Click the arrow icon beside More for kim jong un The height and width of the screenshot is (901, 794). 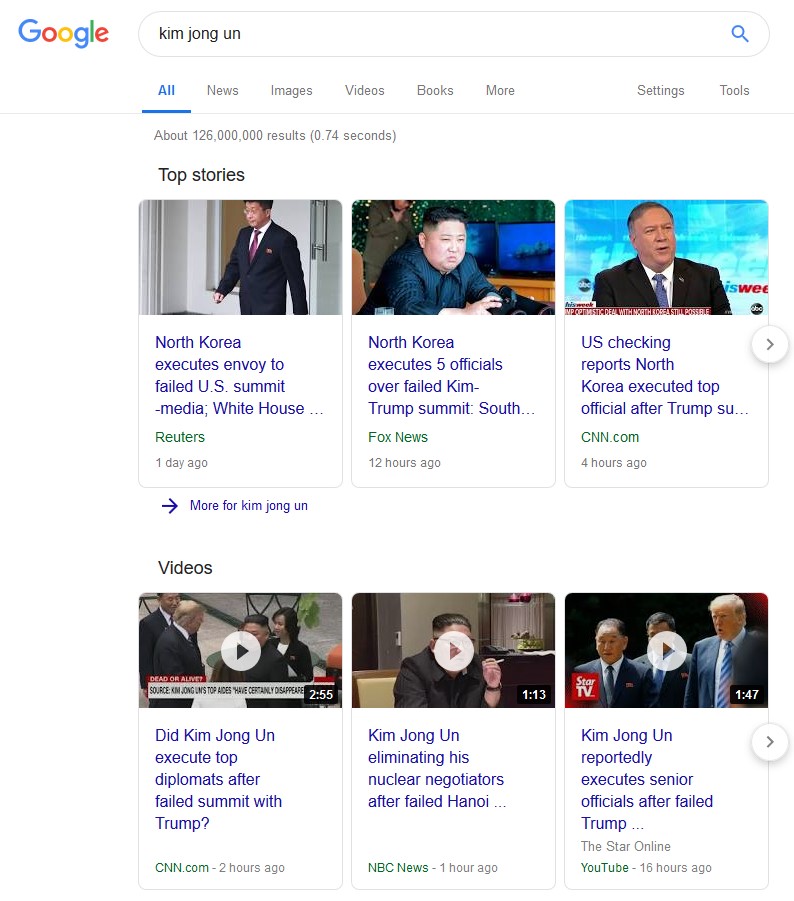(169, 506)
